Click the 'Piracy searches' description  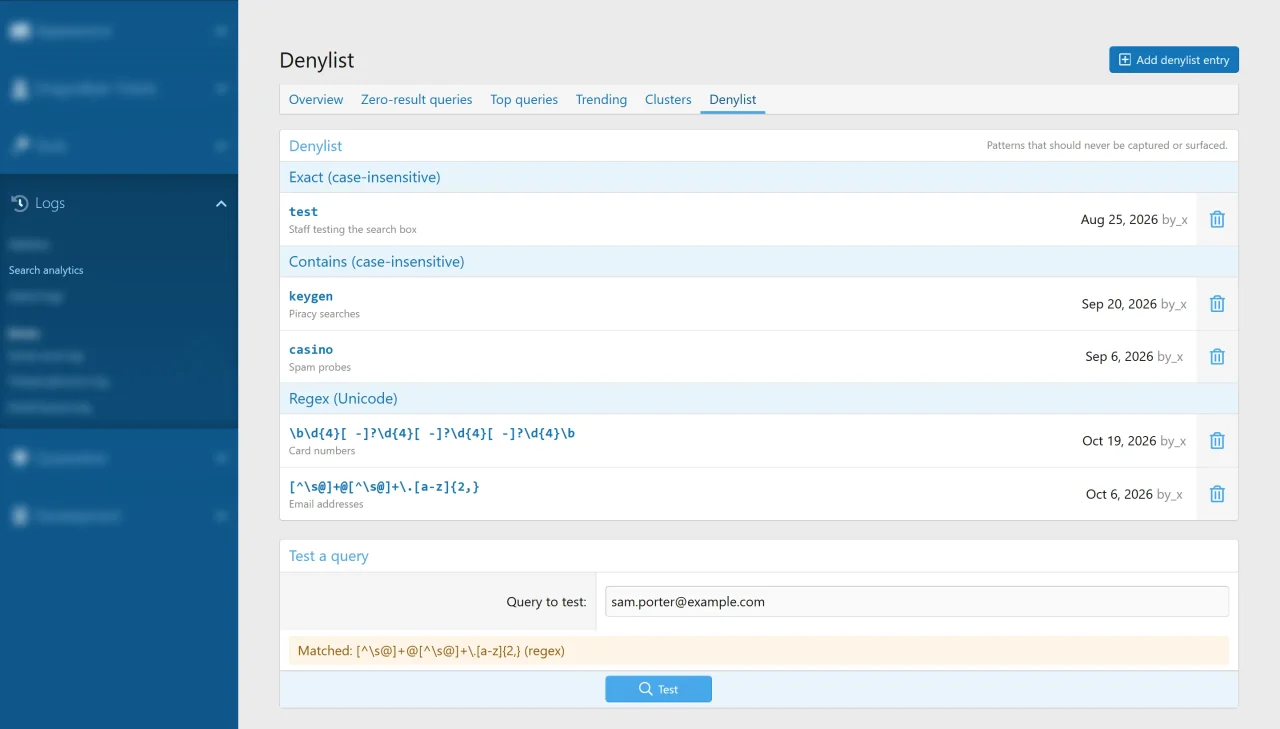click(324, 314)
